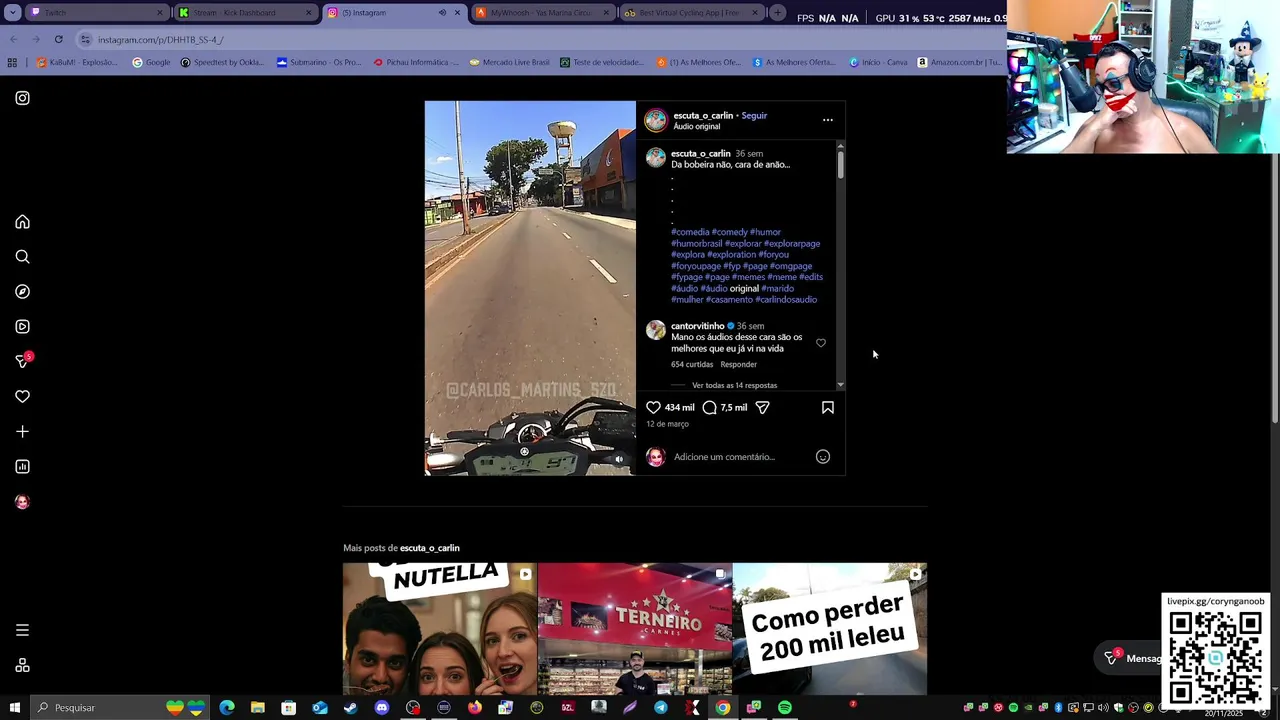Expand Ver todas as 14 respostas
The image size is (1280, 720).
coord(734,385)
